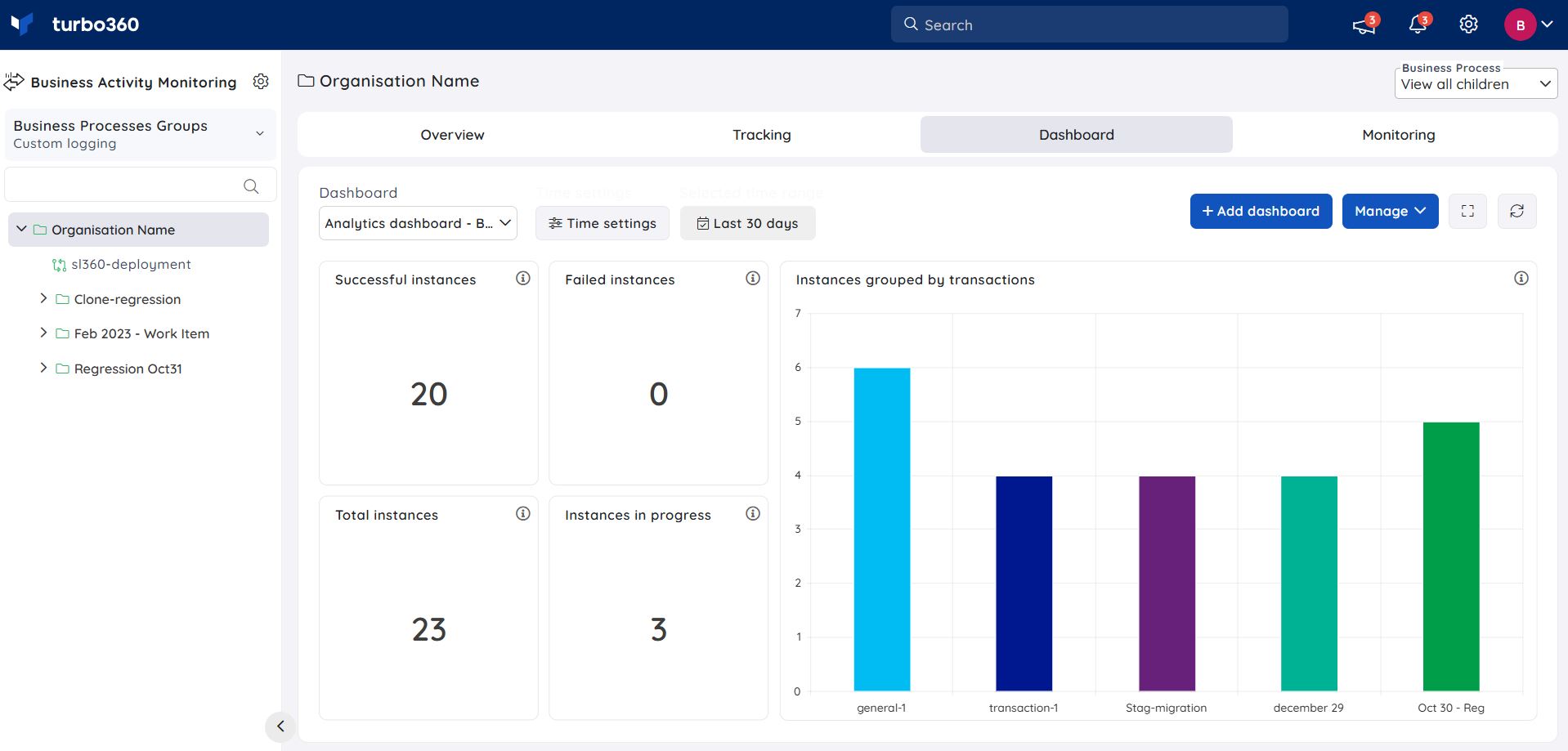Open the notifications bell icon
1568x751 pixels.
[1418, 25]
